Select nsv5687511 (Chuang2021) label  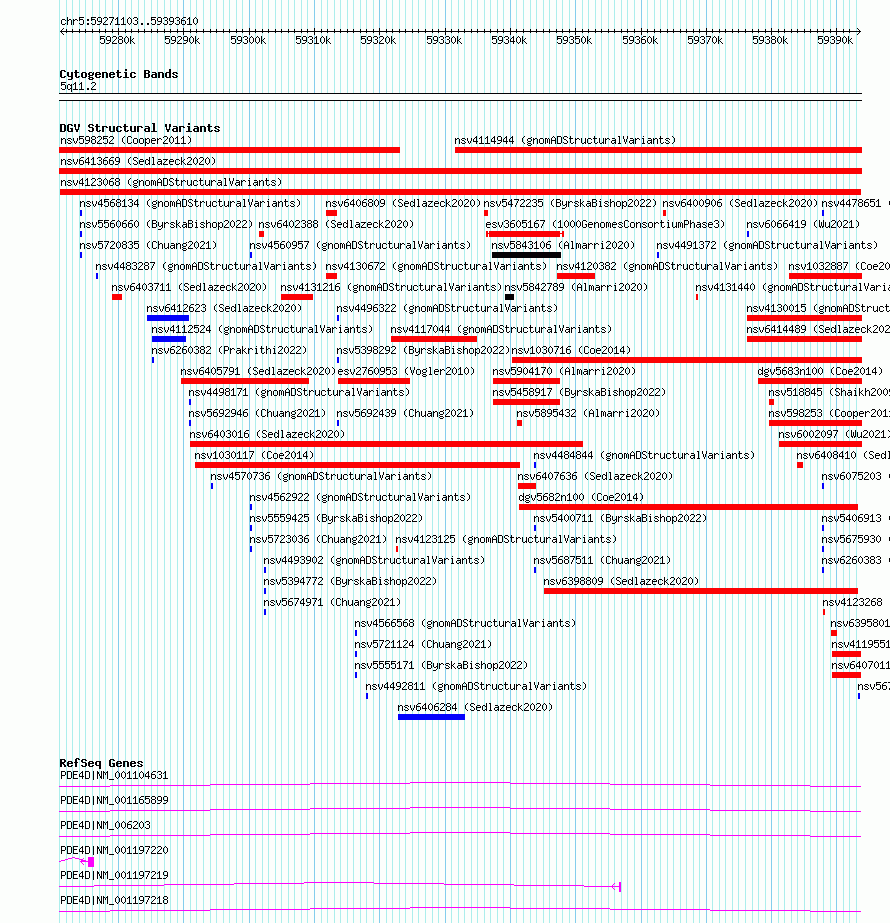pyautogui.click(x=602, y=560)
